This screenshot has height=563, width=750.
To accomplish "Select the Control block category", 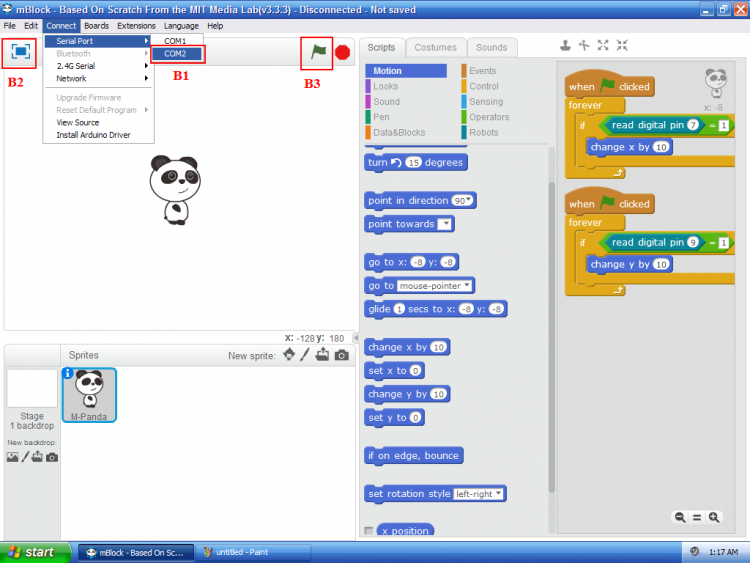I will point(502,86).
